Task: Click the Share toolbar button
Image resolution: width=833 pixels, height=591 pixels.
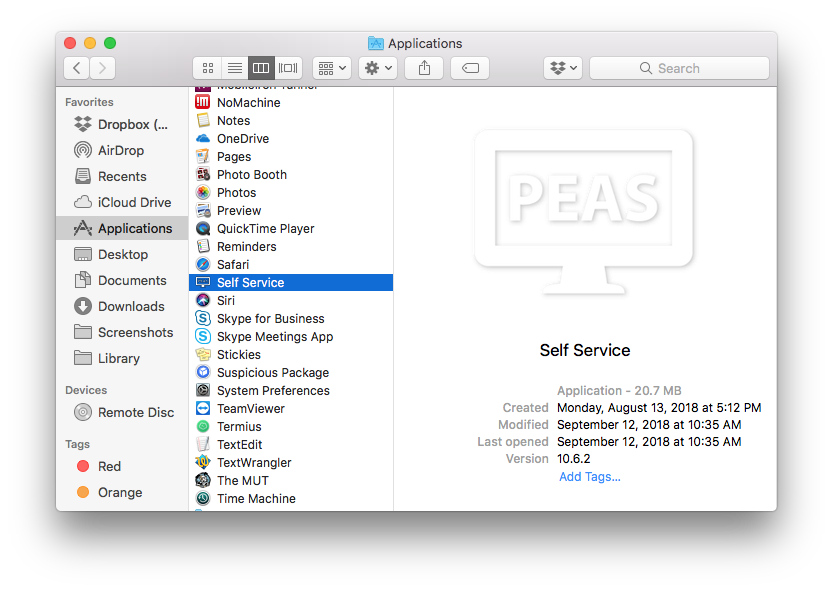Action: [x=424, y=68]
